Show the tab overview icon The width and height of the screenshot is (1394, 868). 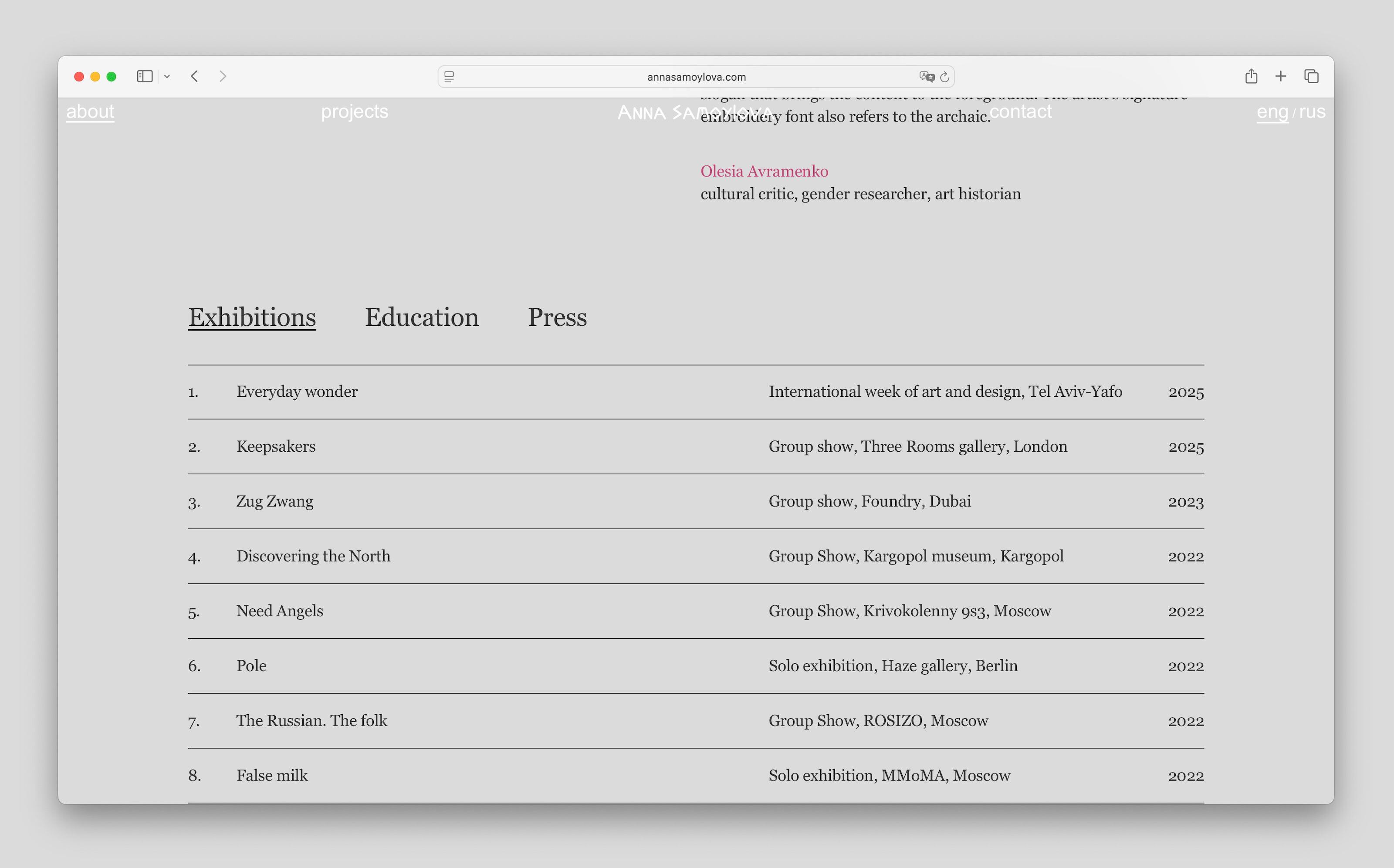pos(1311,76)
